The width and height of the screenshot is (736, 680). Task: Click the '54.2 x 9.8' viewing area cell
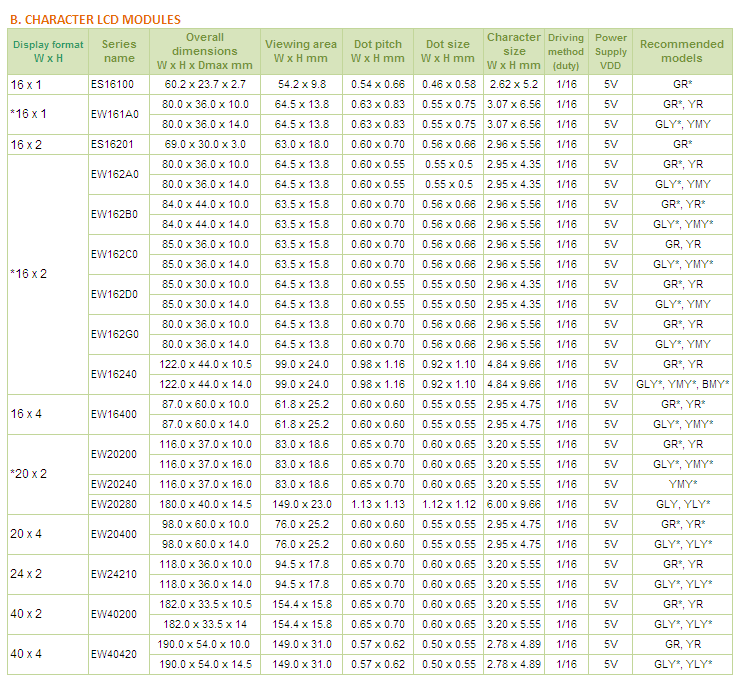coord(301,84)
